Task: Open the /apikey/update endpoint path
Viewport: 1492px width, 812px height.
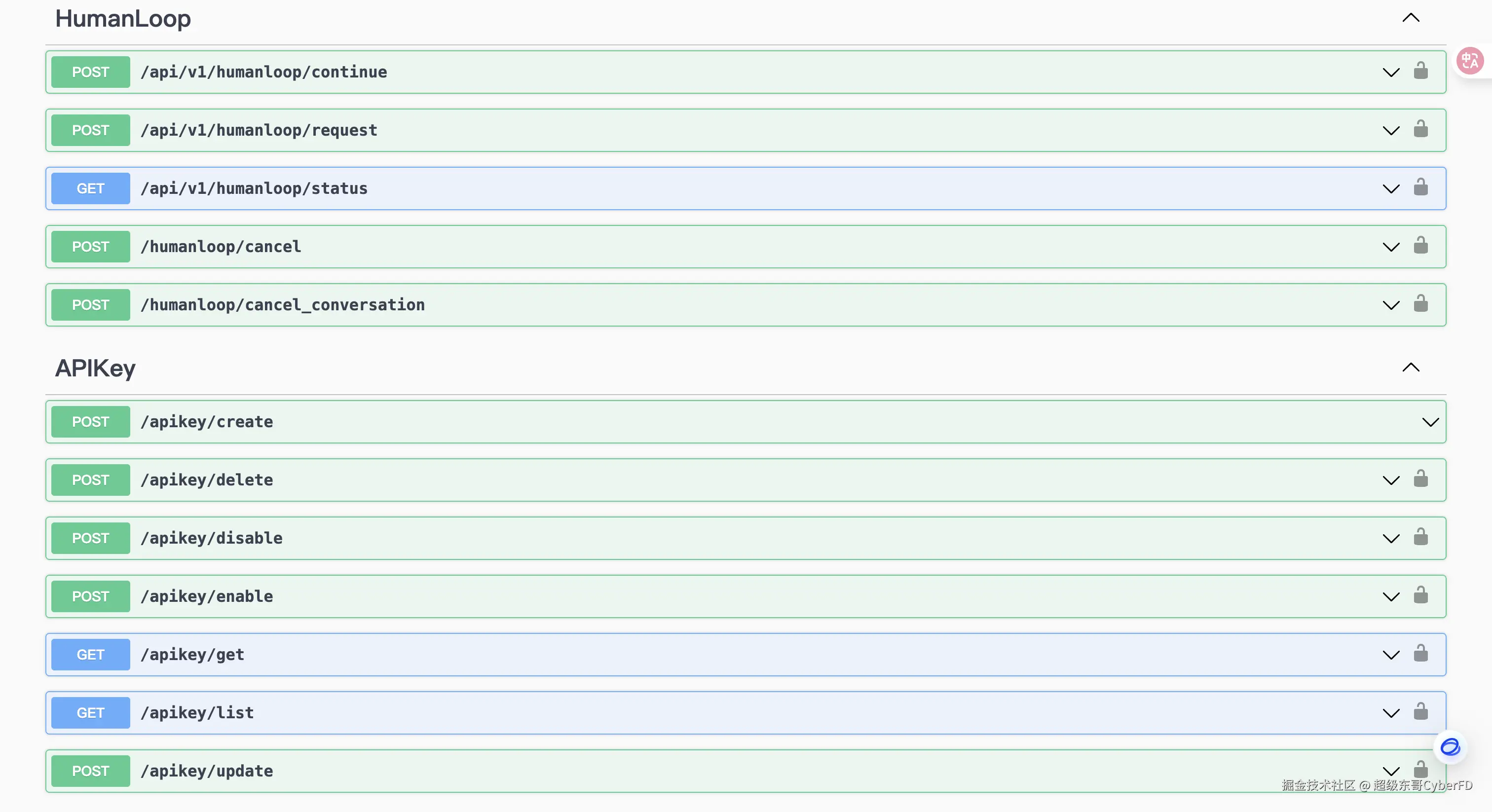Action: (x=207, y=771)
